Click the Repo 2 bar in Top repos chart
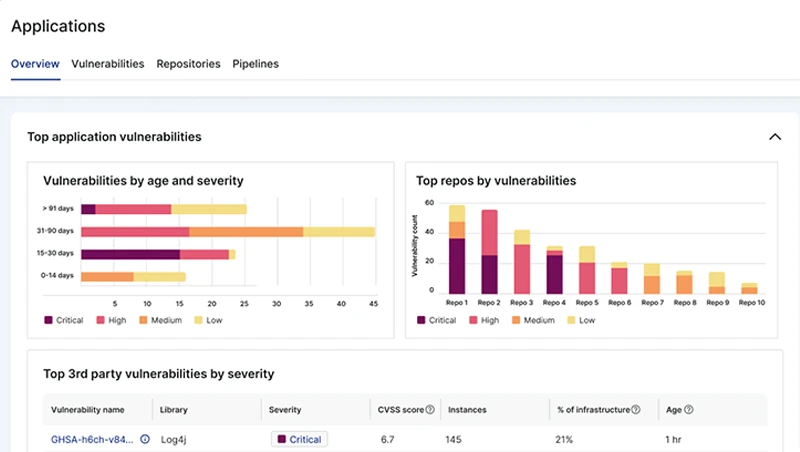This screenshot has height=452, width=800. coord(490,250)
